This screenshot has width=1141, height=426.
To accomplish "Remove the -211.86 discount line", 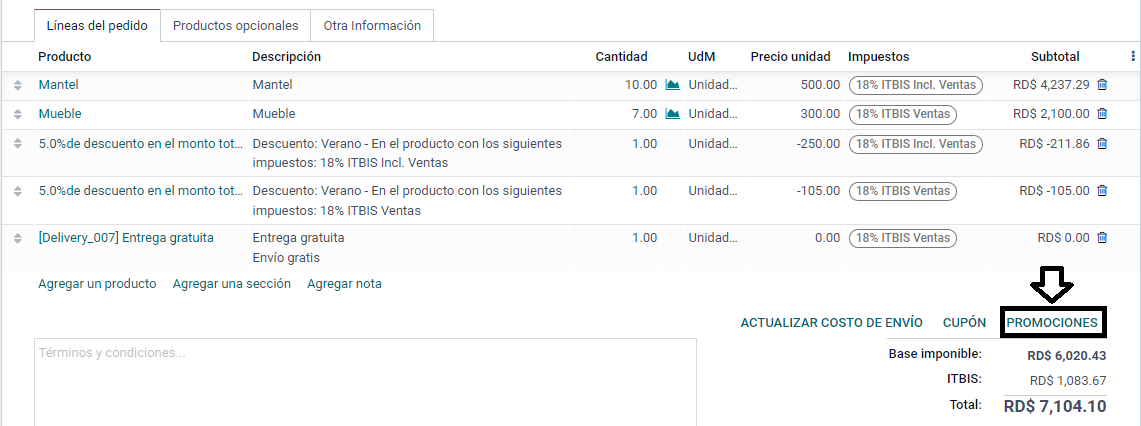I will pyautogui.click(x=1102, y=144).
